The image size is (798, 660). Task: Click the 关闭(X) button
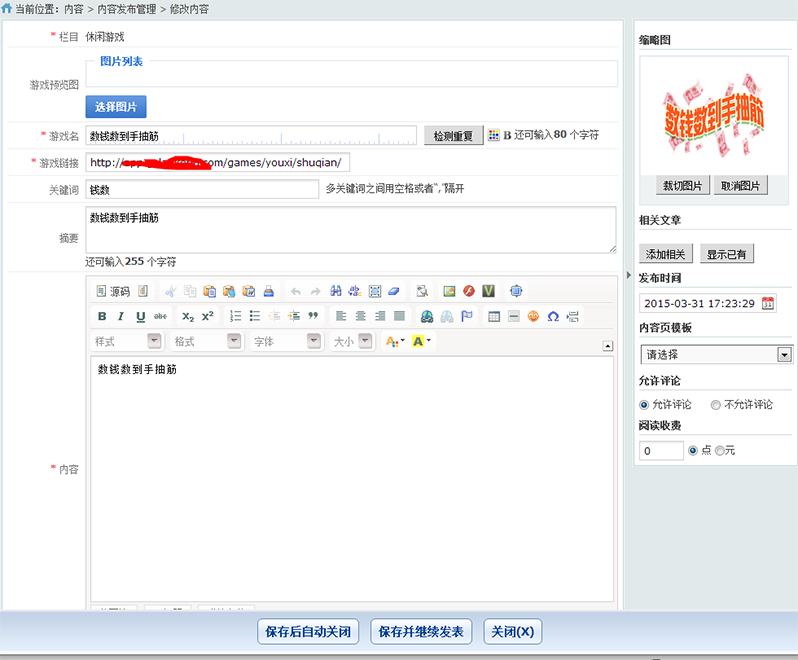tap(512, 632)
